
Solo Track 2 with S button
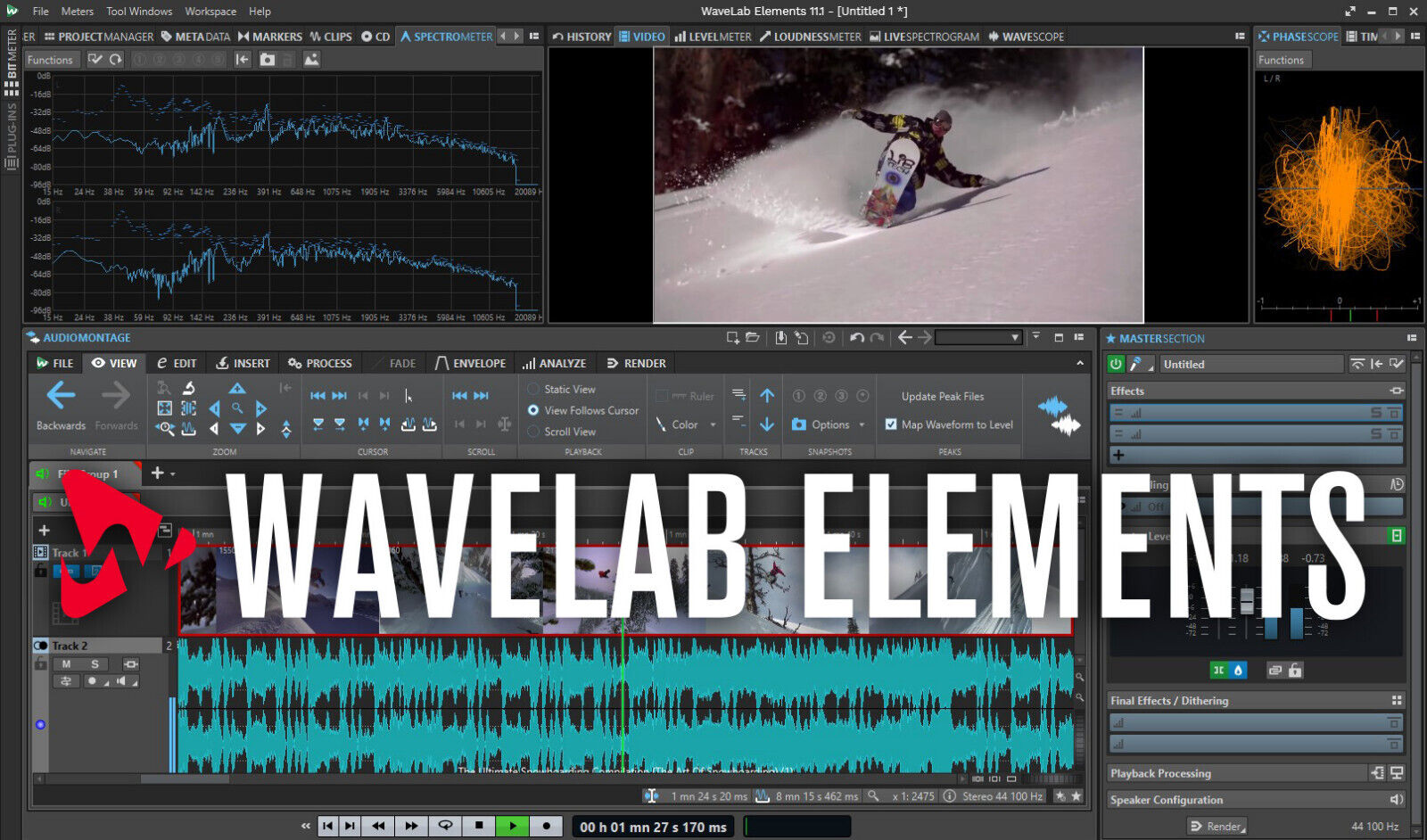95,664
